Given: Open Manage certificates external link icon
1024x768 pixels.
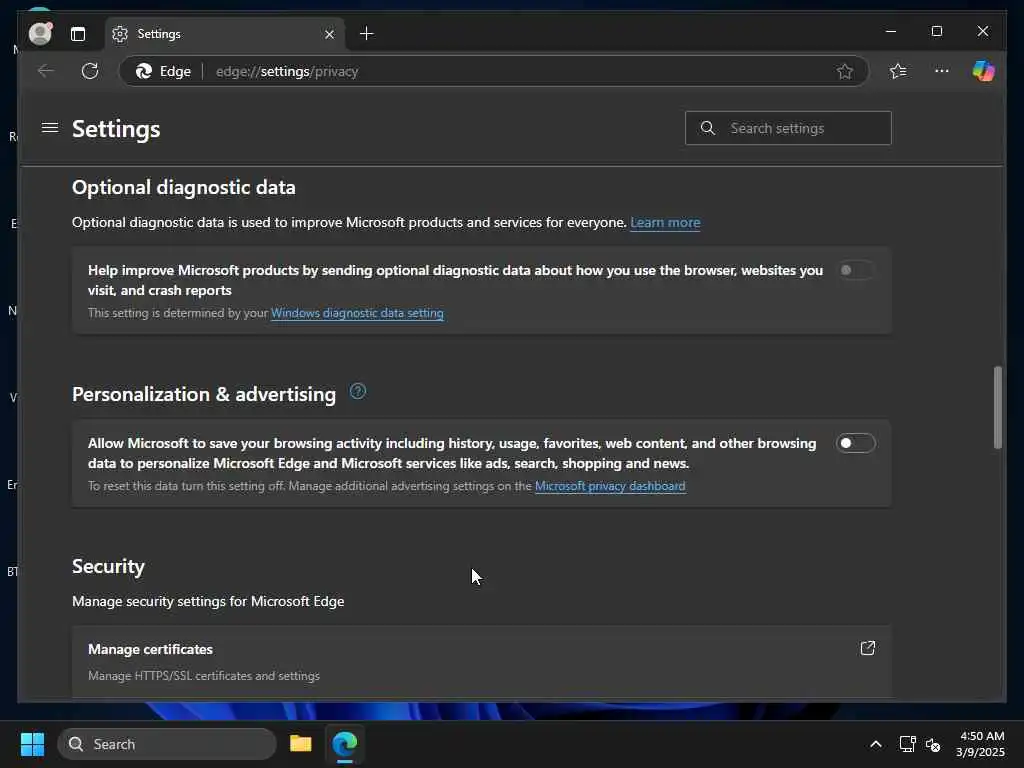Looking at the screenshot, I should tap(867, 648).
